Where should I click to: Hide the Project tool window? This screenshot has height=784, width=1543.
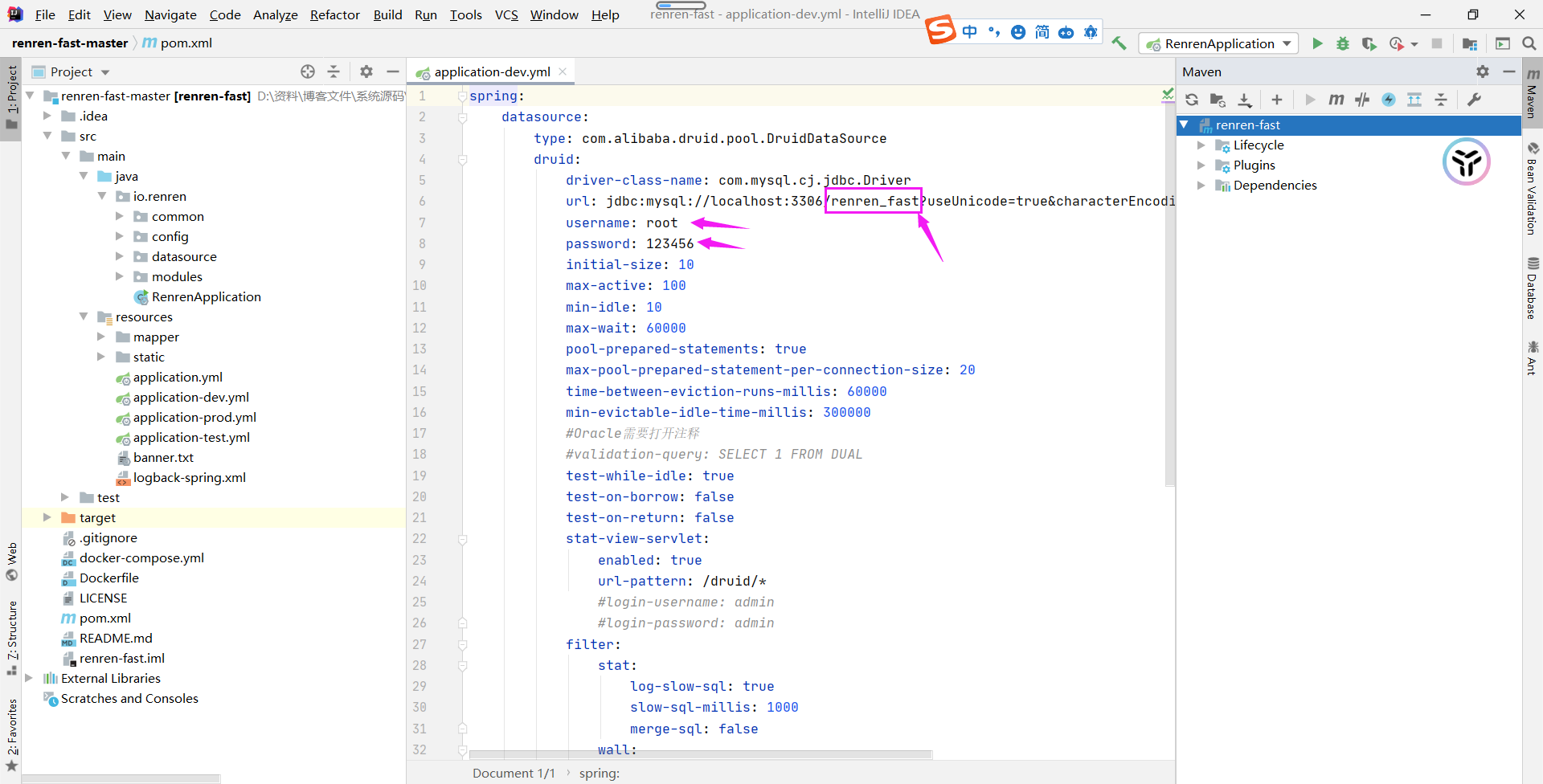(393, 71)
